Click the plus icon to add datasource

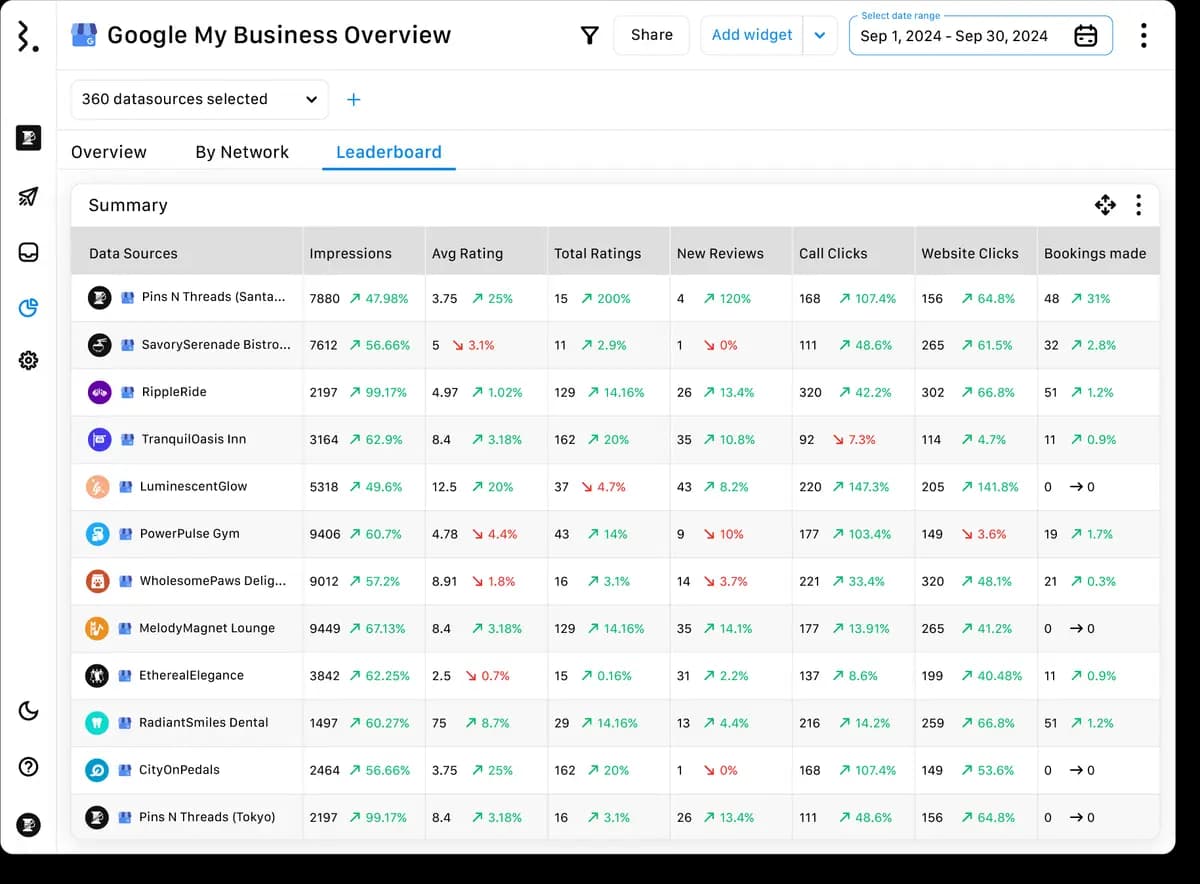pos(353,100)
